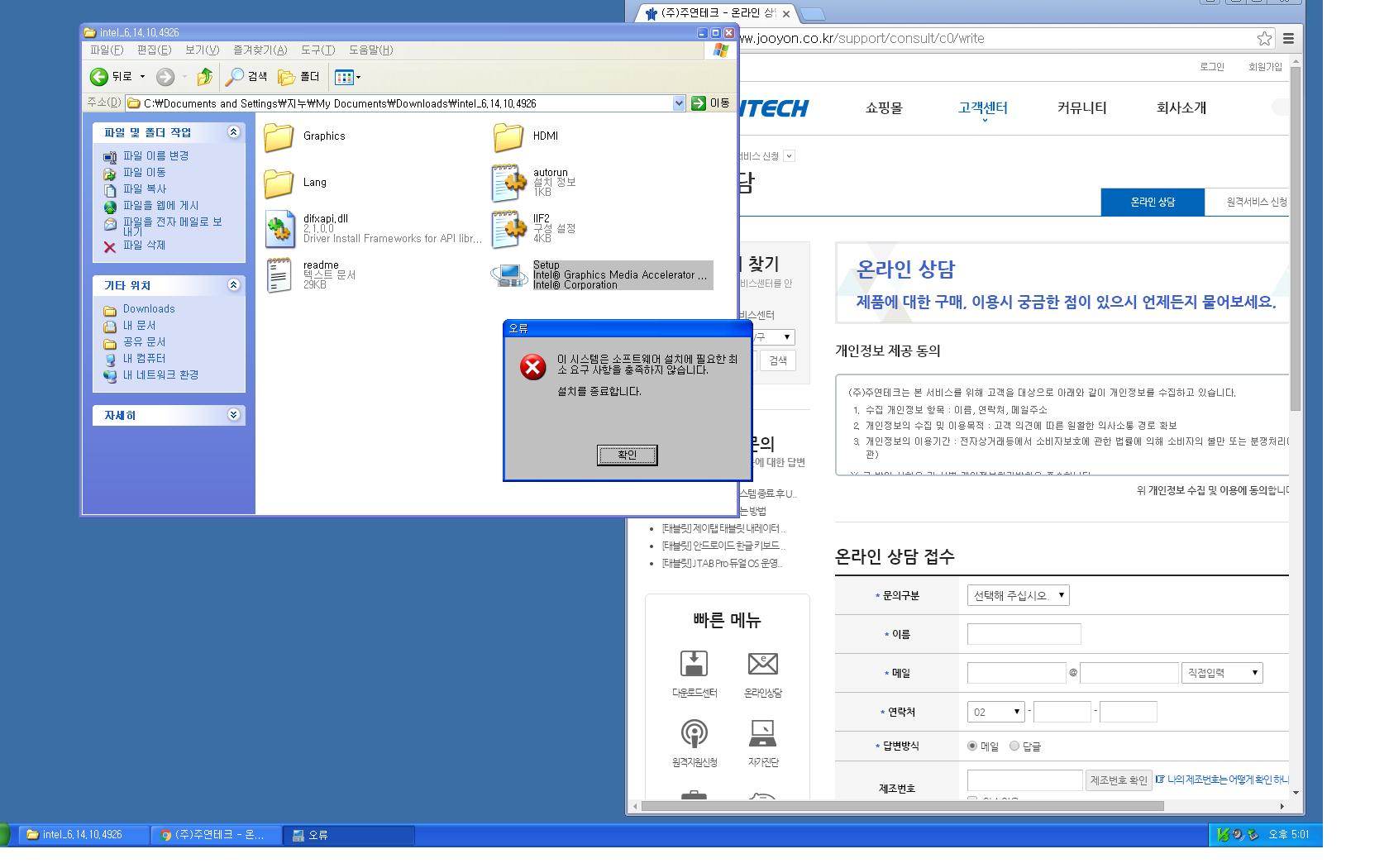Close the 주연테크 browser tab

tap(785, 14)
